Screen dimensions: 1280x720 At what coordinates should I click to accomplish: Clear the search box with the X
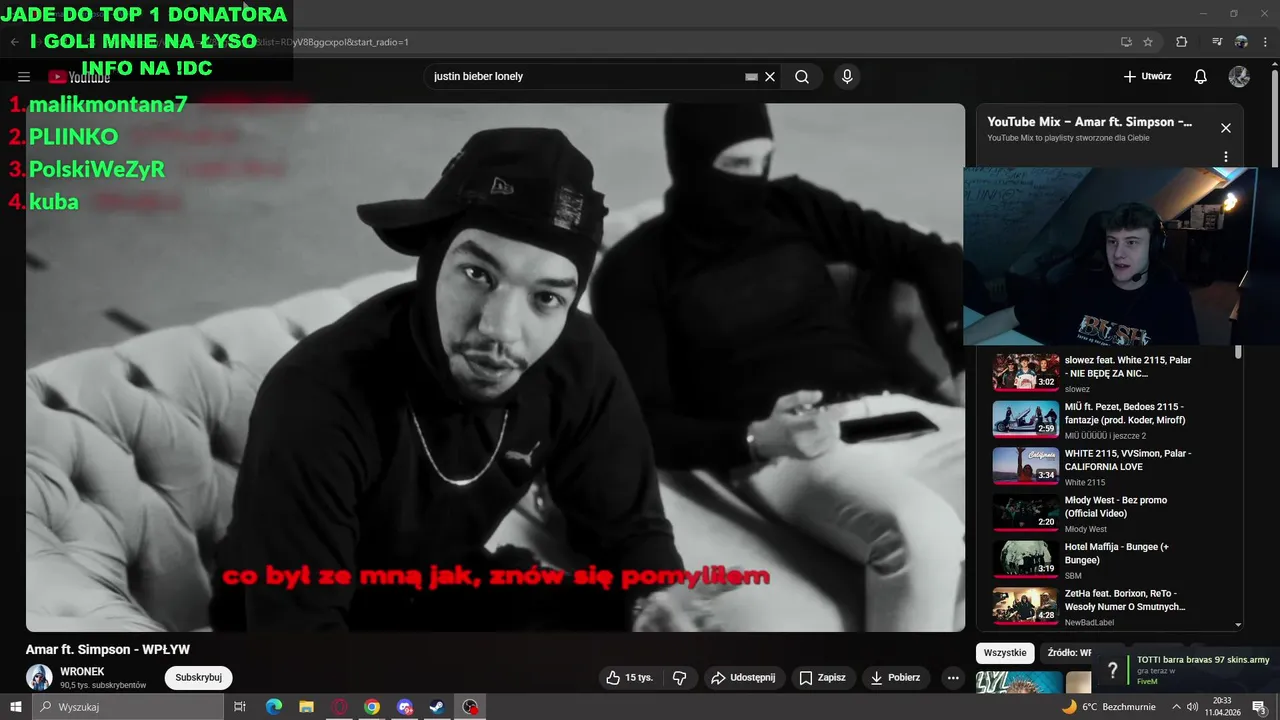tap(770, 77)
